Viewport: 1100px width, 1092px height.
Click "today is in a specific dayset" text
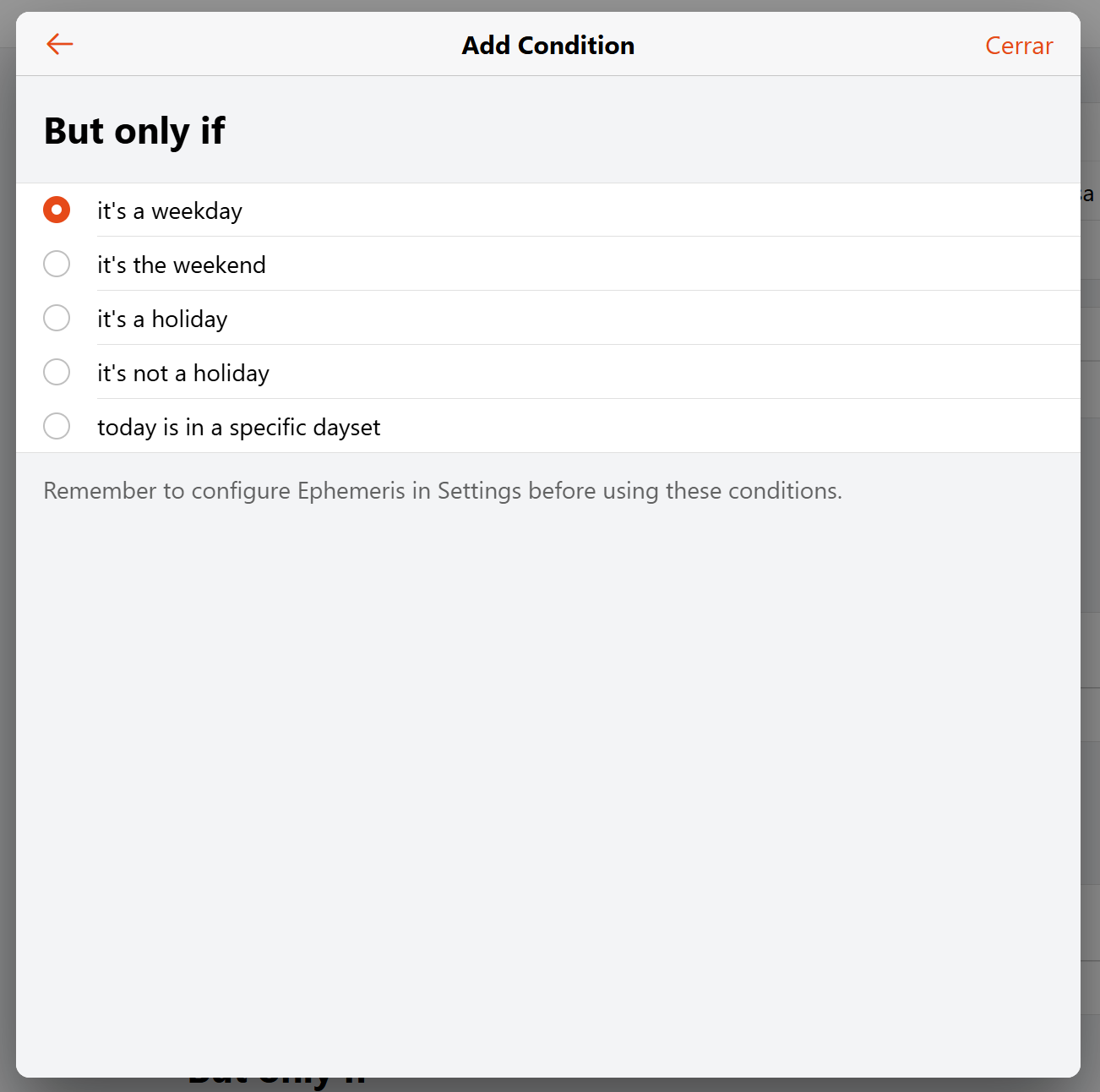(x=238, y=428)
